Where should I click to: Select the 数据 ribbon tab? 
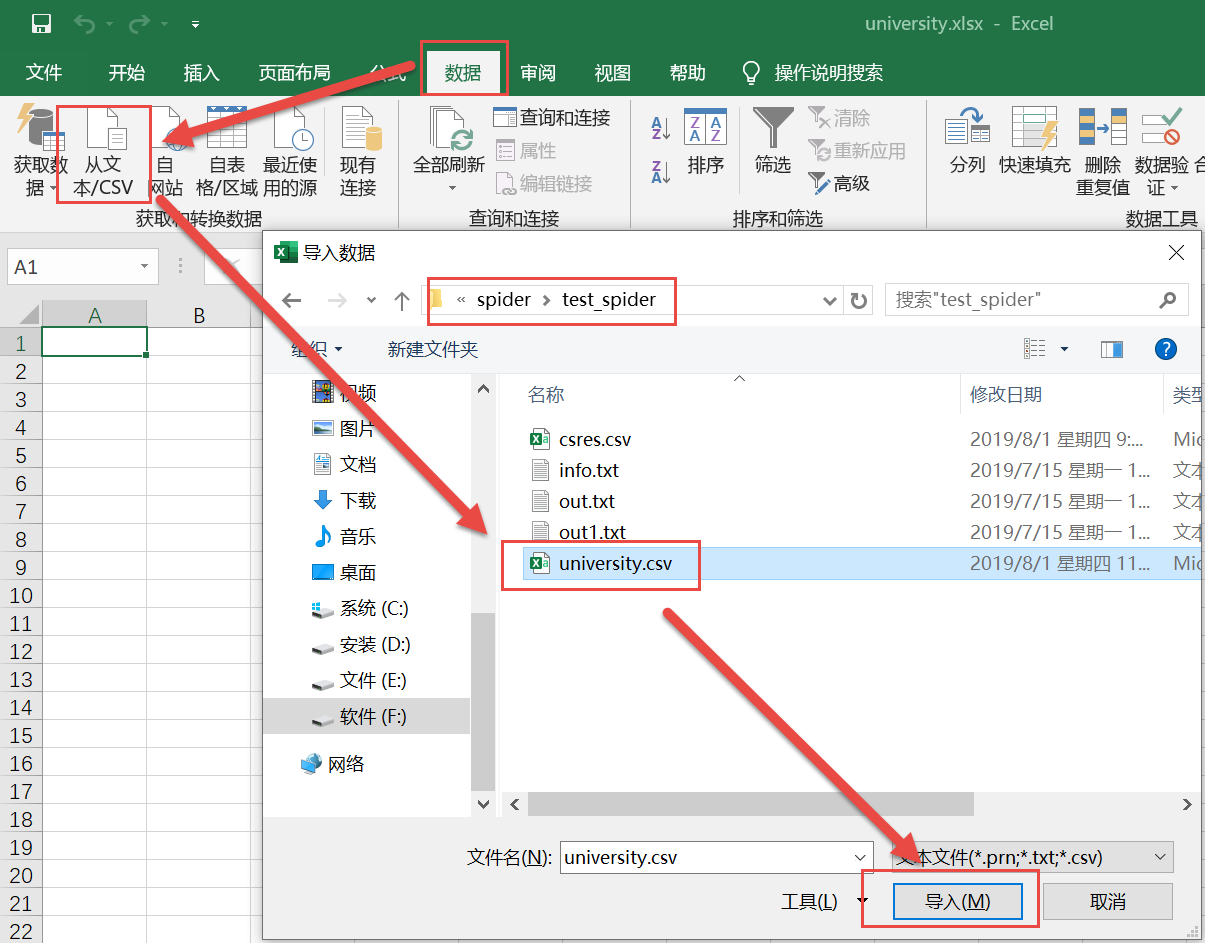coord(463,73)
